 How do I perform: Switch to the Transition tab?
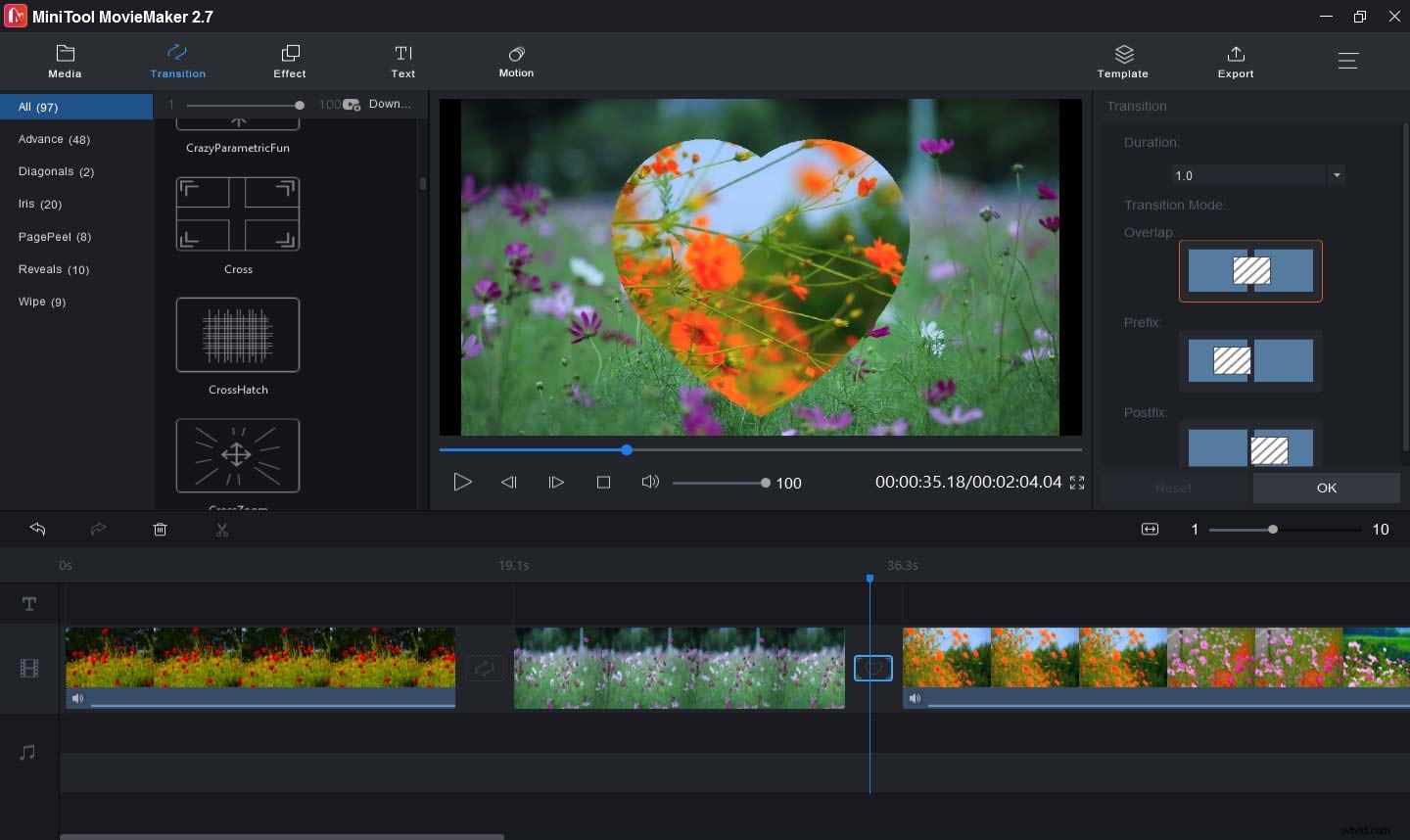tap(177, 62)
